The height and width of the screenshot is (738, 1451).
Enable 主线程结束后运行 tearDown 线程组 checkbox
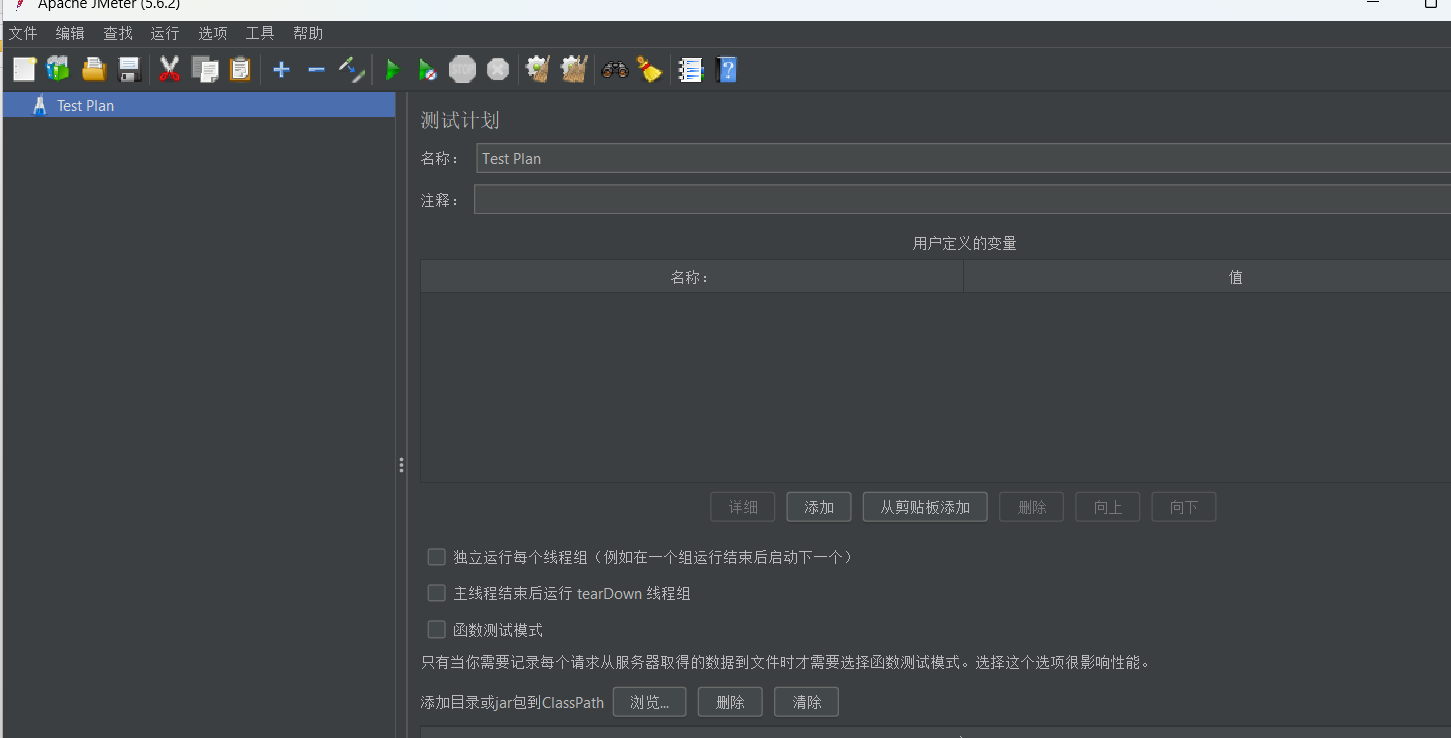(x=436, y=593)
